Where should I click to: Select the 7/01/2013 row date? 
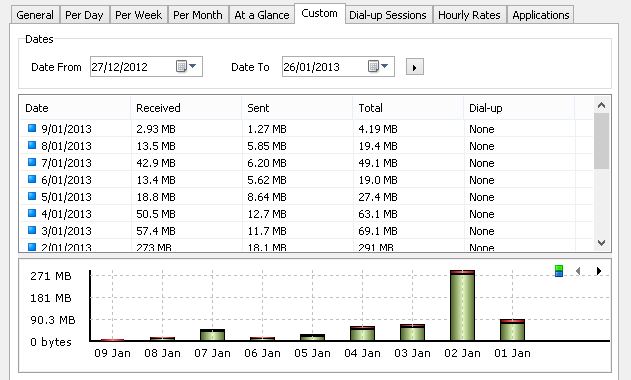click(66, 163)
